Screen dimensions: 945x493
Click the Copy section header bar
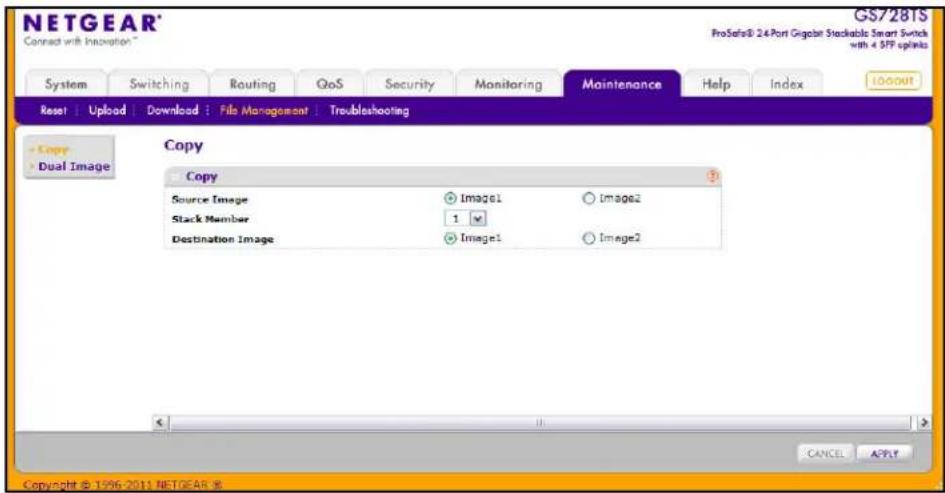[x=442, y=177]
